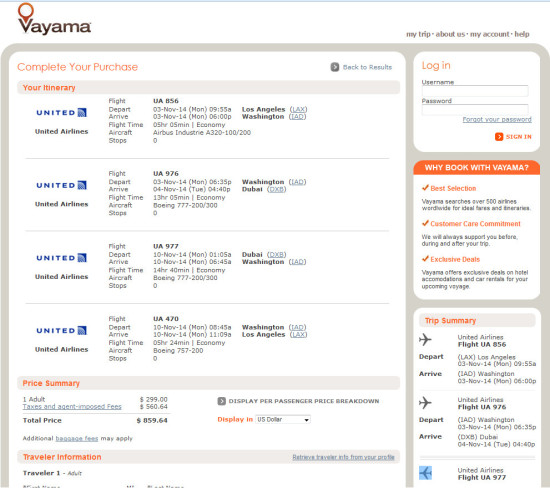Click the price breakdown arrow icon
Viewport: 550px width, 488px height.
coord(221,401)
